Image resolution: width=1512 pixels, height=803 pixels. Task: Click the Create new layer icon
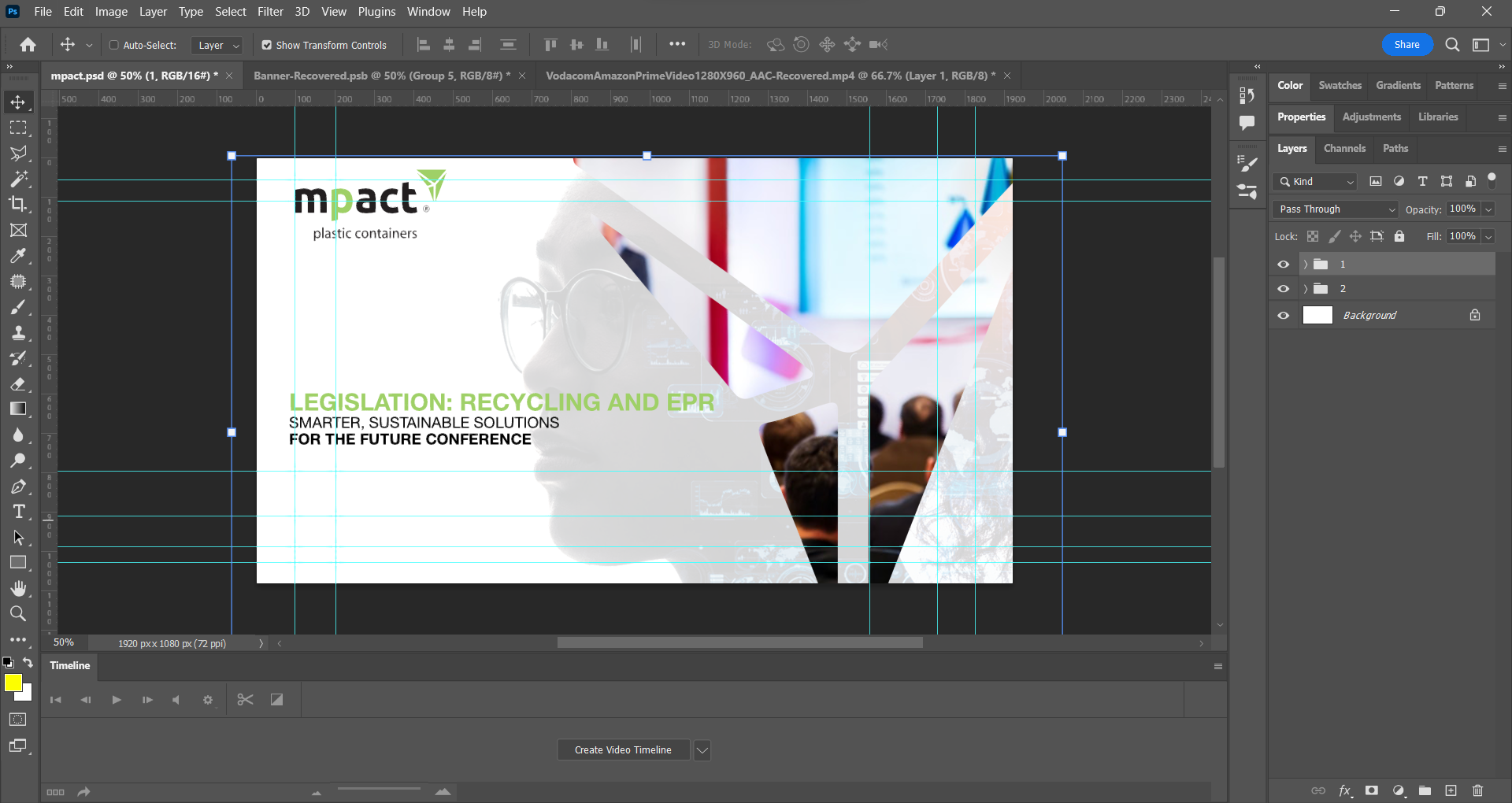tap(1450, 790)
